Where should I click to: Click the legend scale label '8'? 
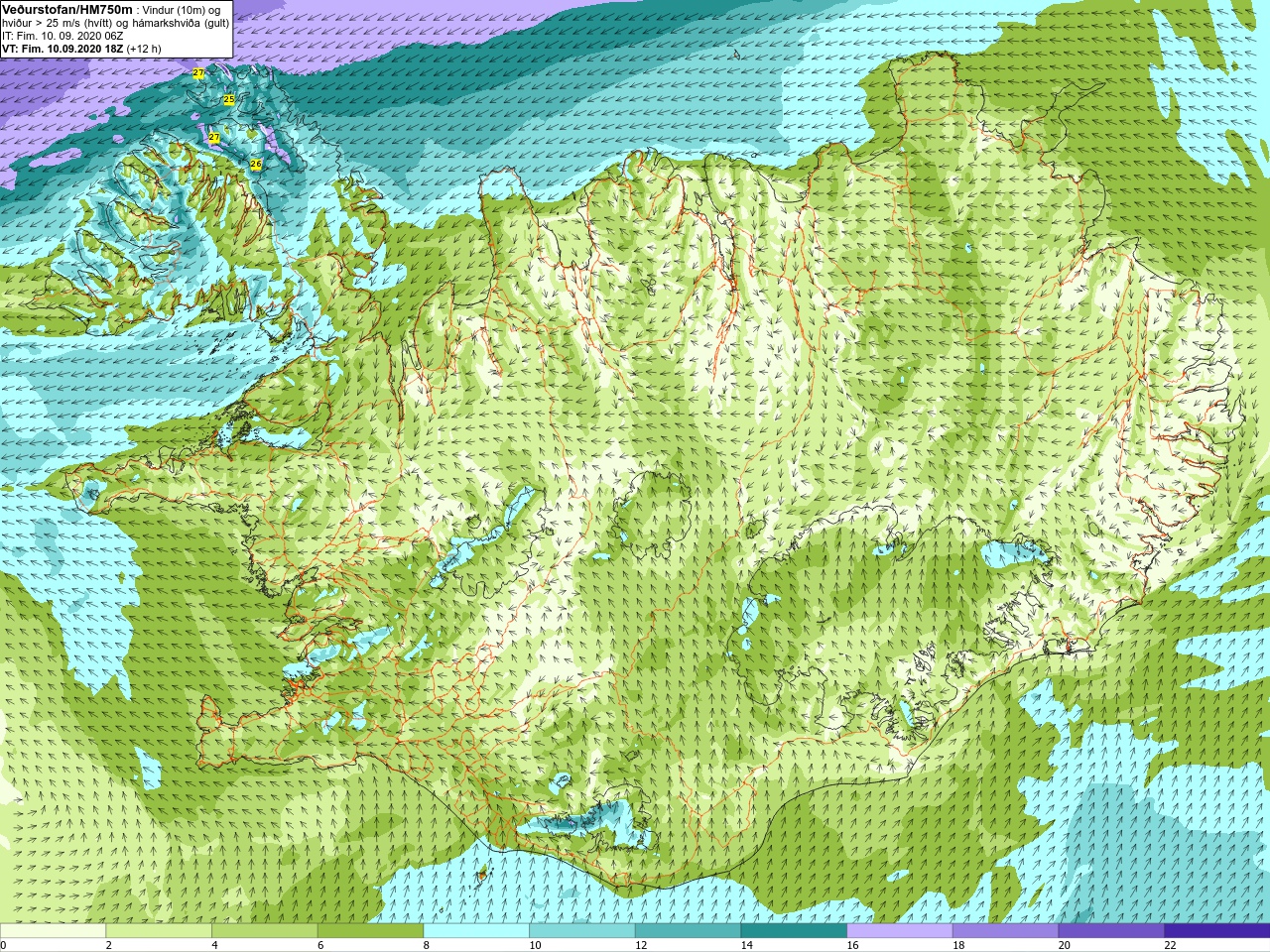click(x=426, y=945)
